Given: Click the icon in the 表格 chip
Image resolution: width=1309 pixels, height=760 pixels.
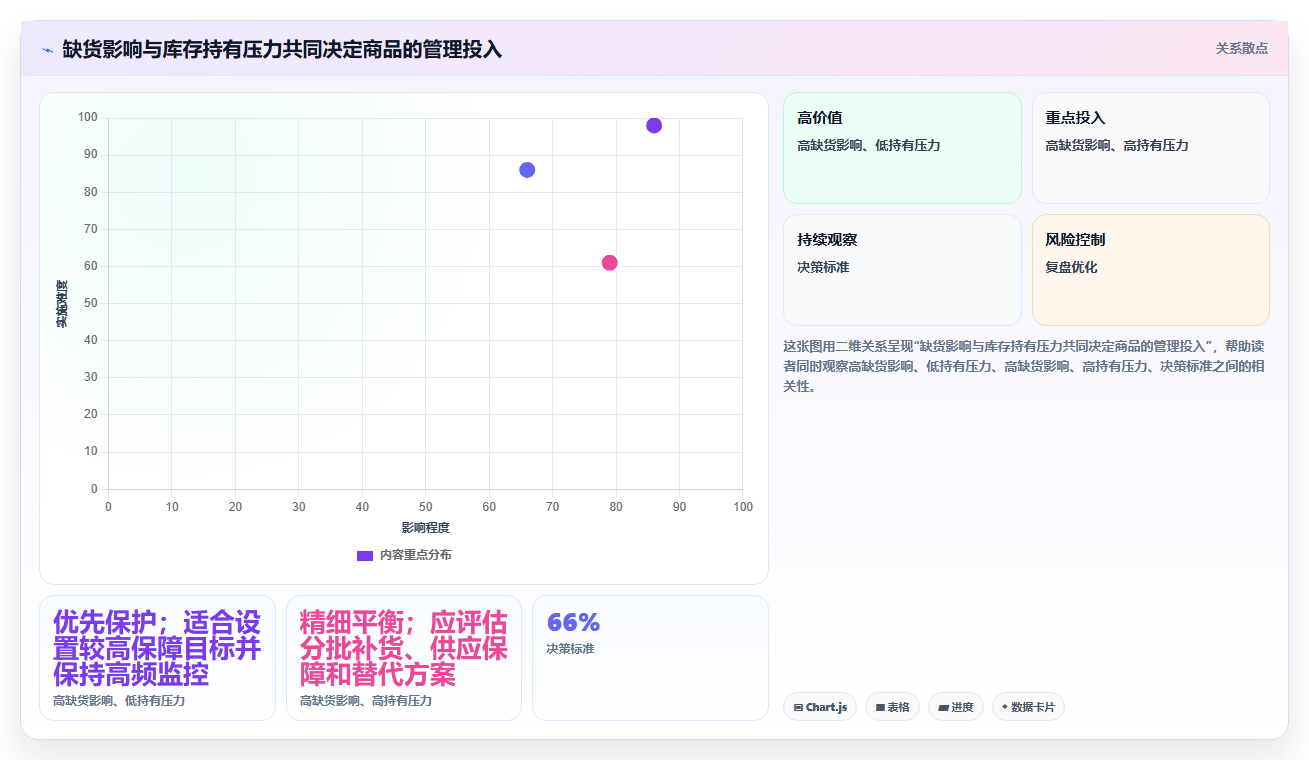Looking at the screenshot, I should tap(880, 707).
